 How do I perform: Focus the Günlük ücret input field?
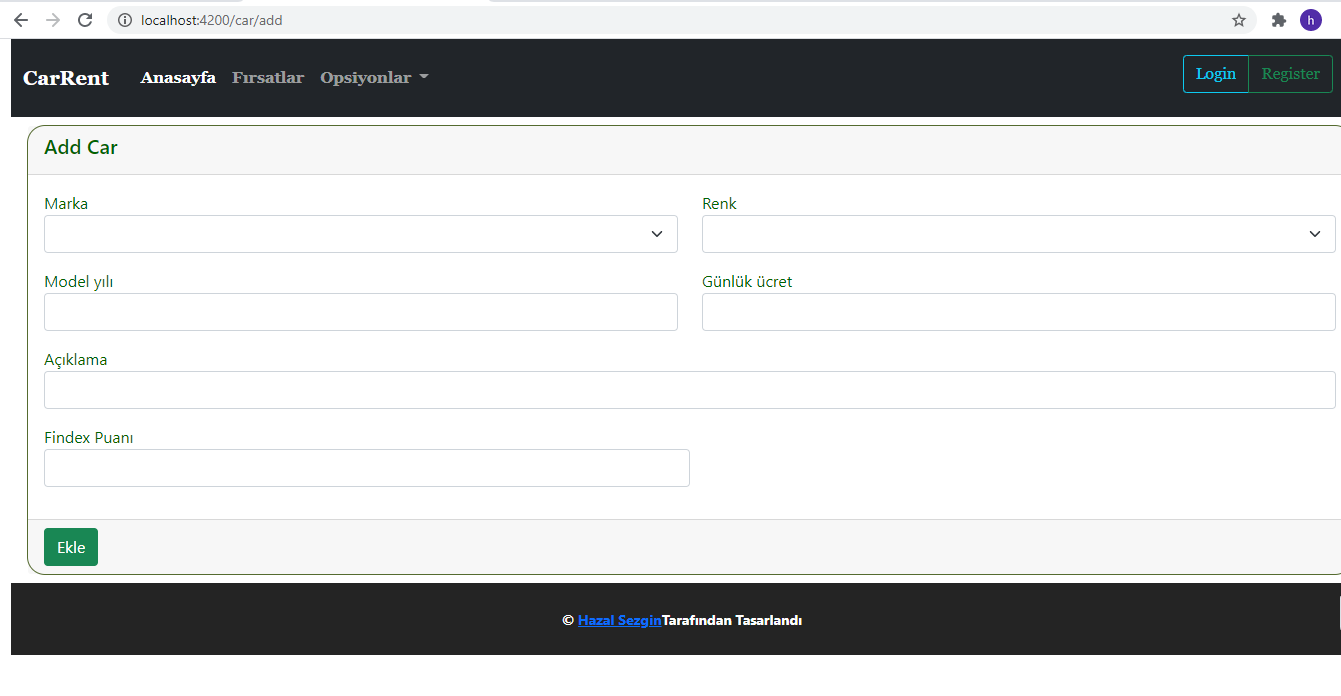tap(1019, 312)
